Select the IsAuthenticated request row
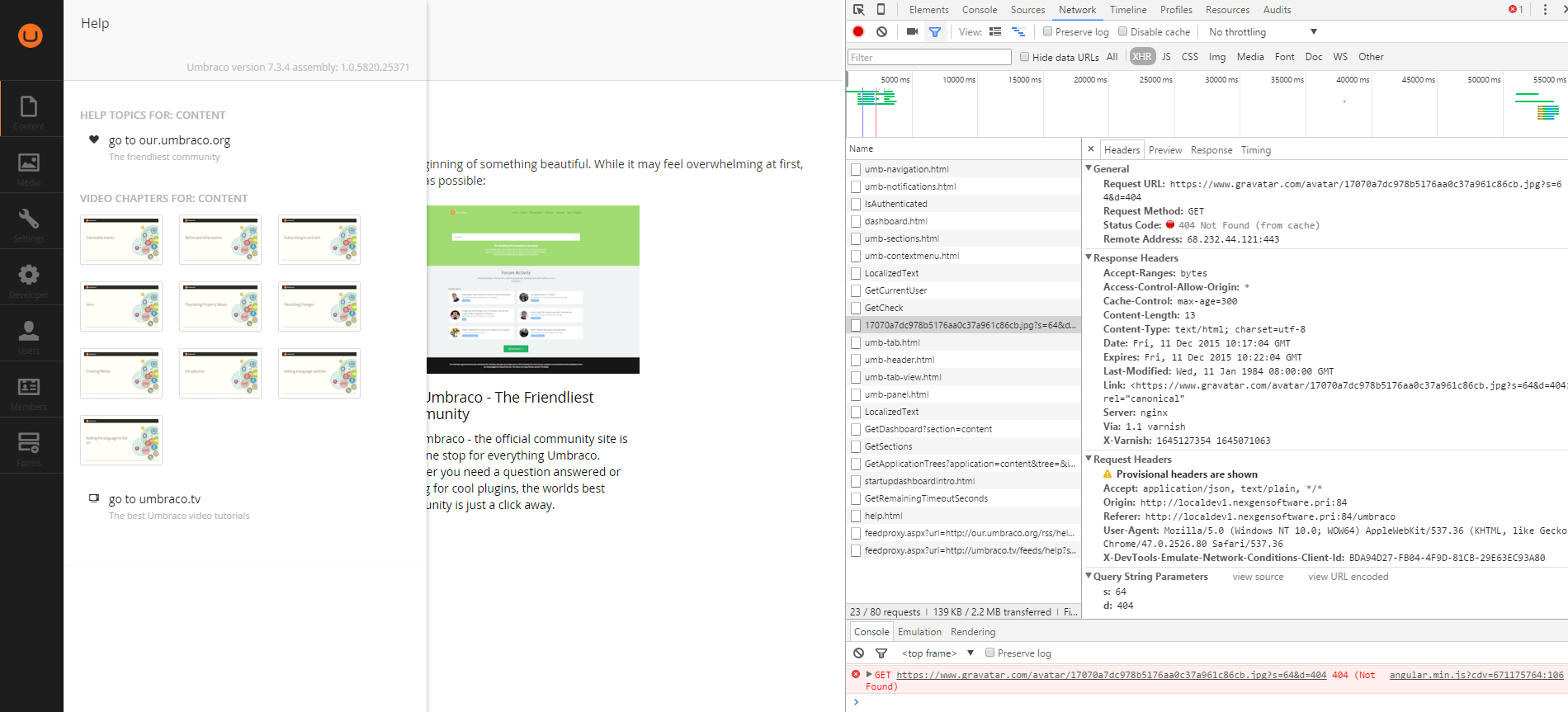Viewport: 1568px width, 712px height. coord(964,204)
